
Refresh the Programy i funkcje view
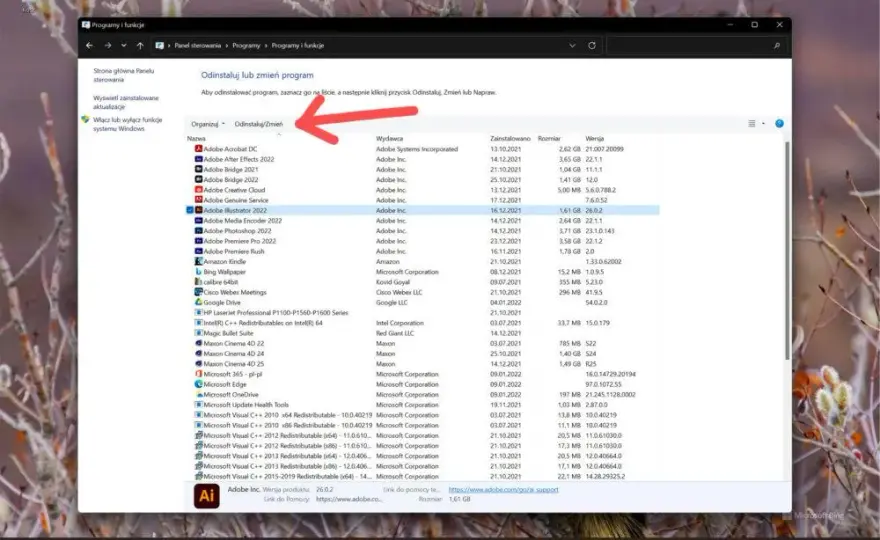coord(592,45)
